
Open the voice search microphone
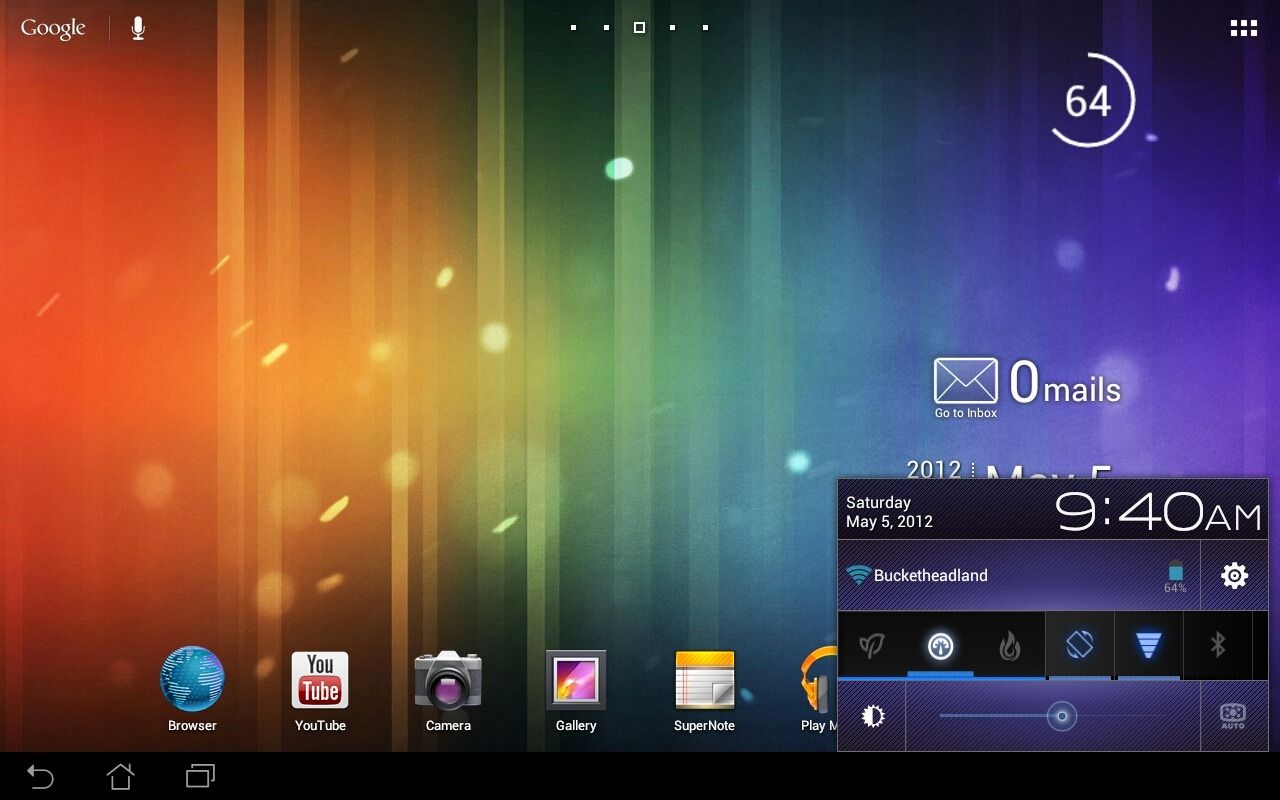point(137,27)
